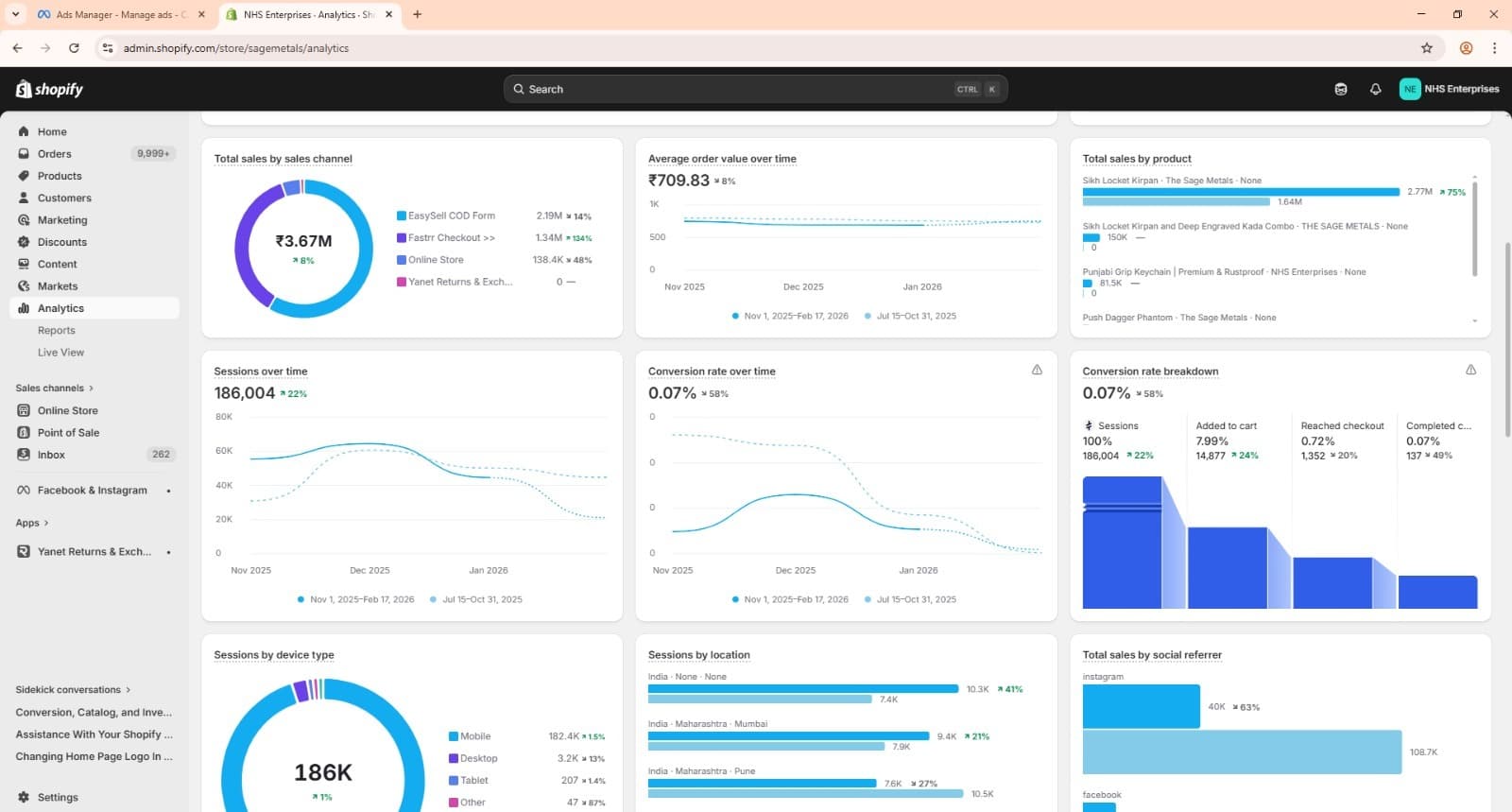Reload the page in browser
The width and height of the screenshot is (1512, 812).
[x=74, y=47]
